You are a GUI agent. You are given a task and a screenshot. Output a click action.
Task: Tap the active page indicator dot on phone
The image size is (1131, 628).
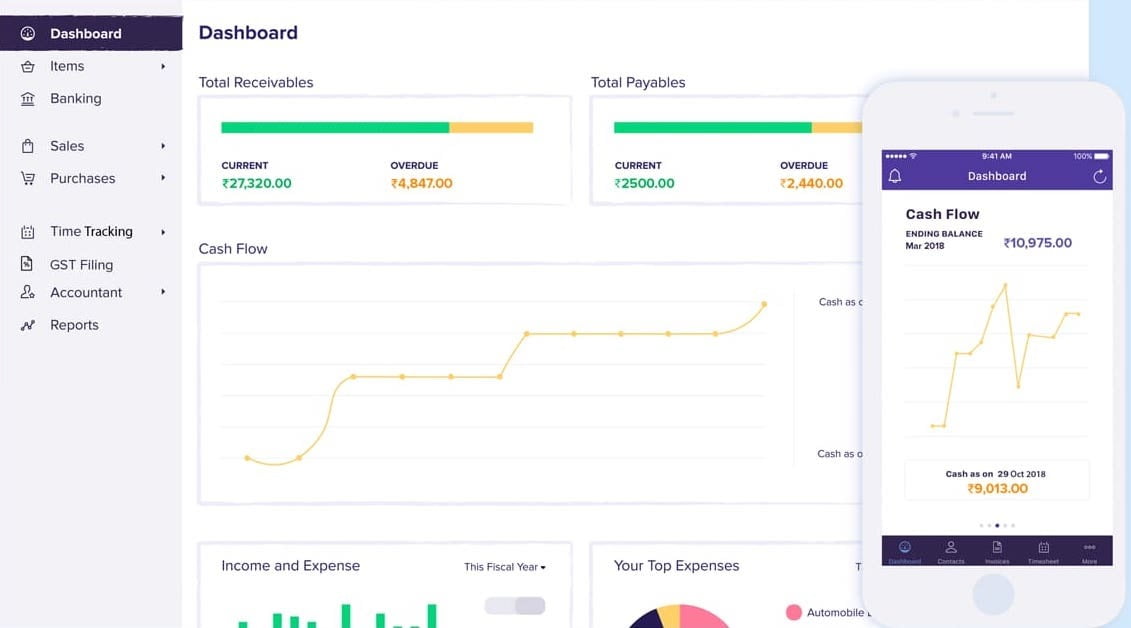[x=997, y=526]
